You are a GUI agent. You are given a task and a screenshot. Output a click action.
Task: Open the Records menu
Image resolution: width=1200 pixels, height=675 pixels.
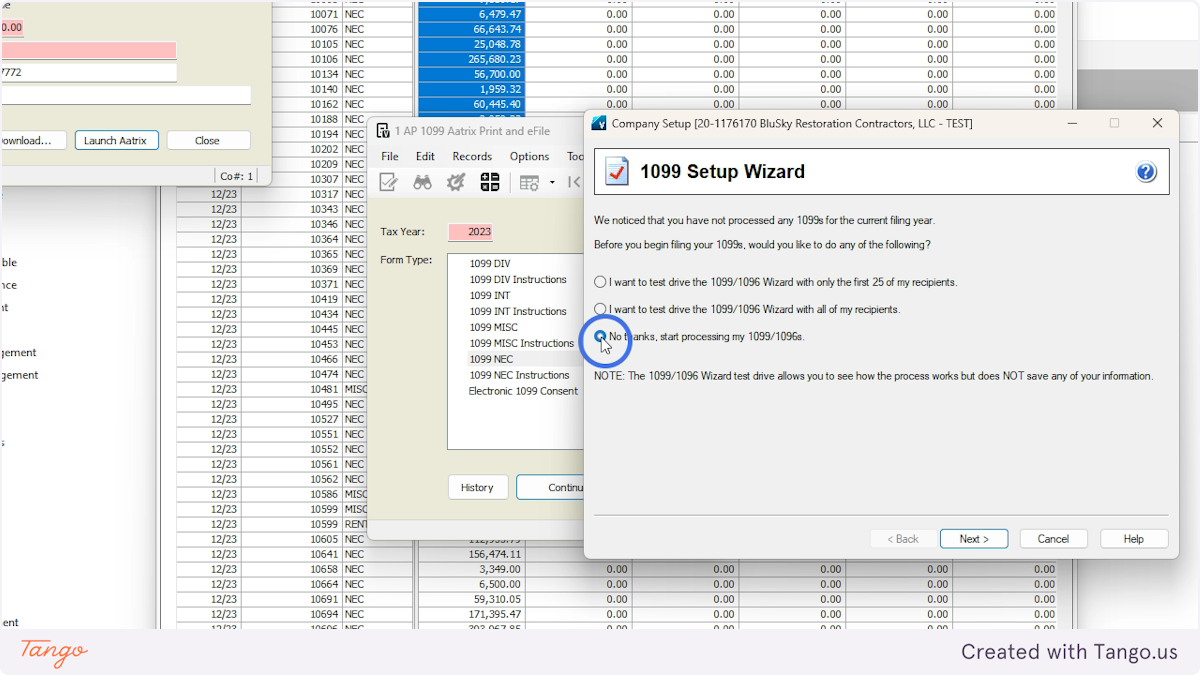click(x=472, y=156)
